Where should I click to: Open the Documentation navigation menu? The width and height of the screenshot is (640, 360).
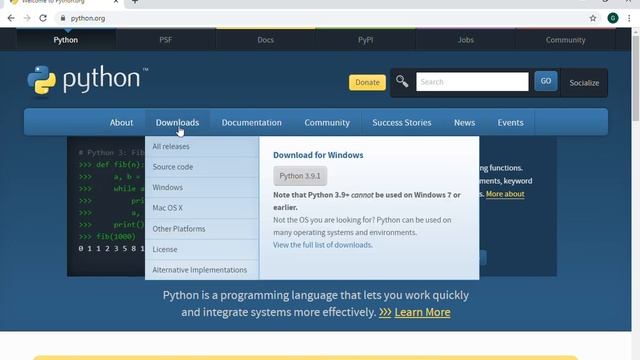pyautogui.click(x=251, y=122)
